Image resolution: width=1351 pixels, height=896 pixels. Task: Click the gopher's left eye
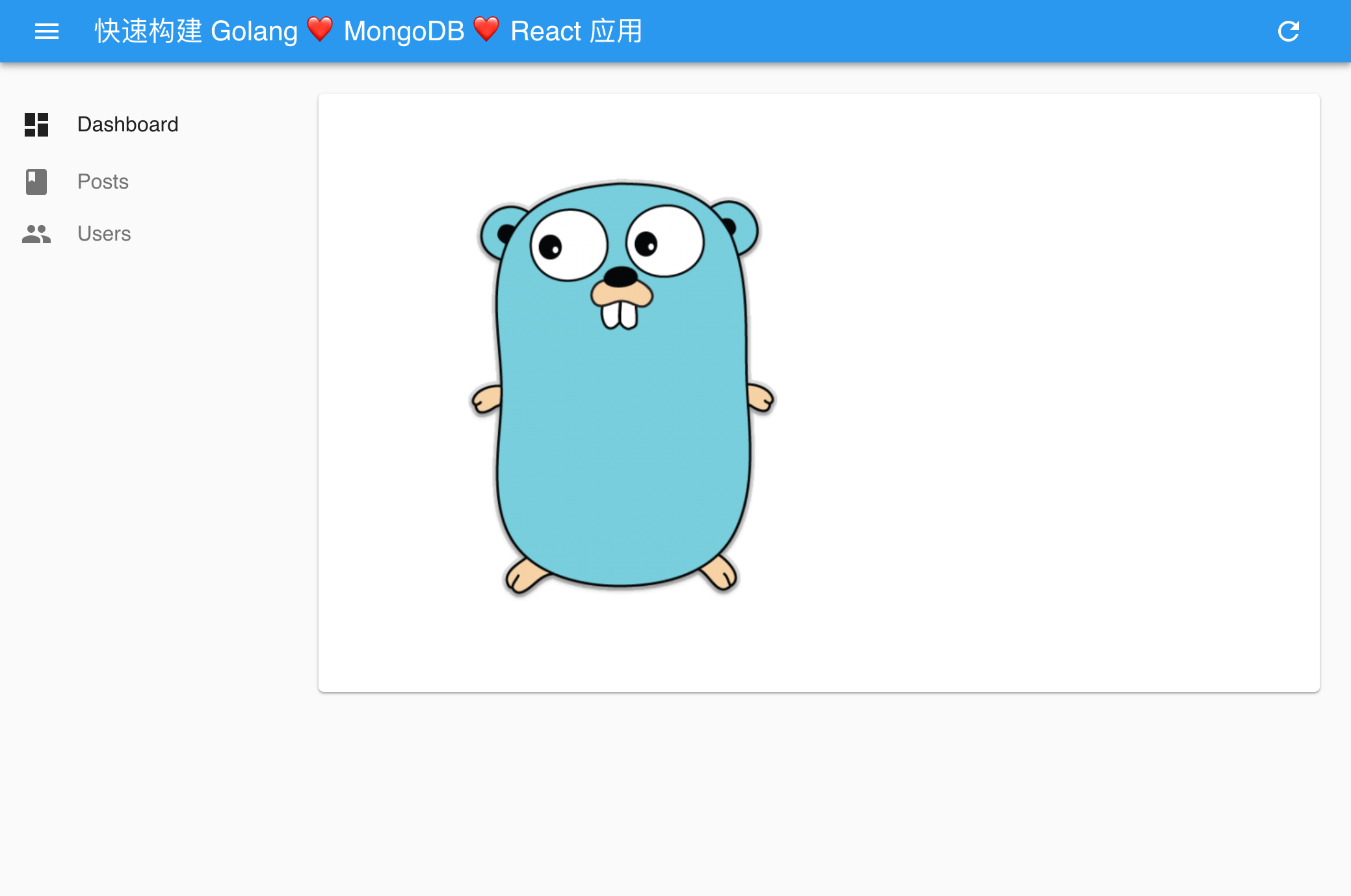pyautogui.click(x=569, y=245)
